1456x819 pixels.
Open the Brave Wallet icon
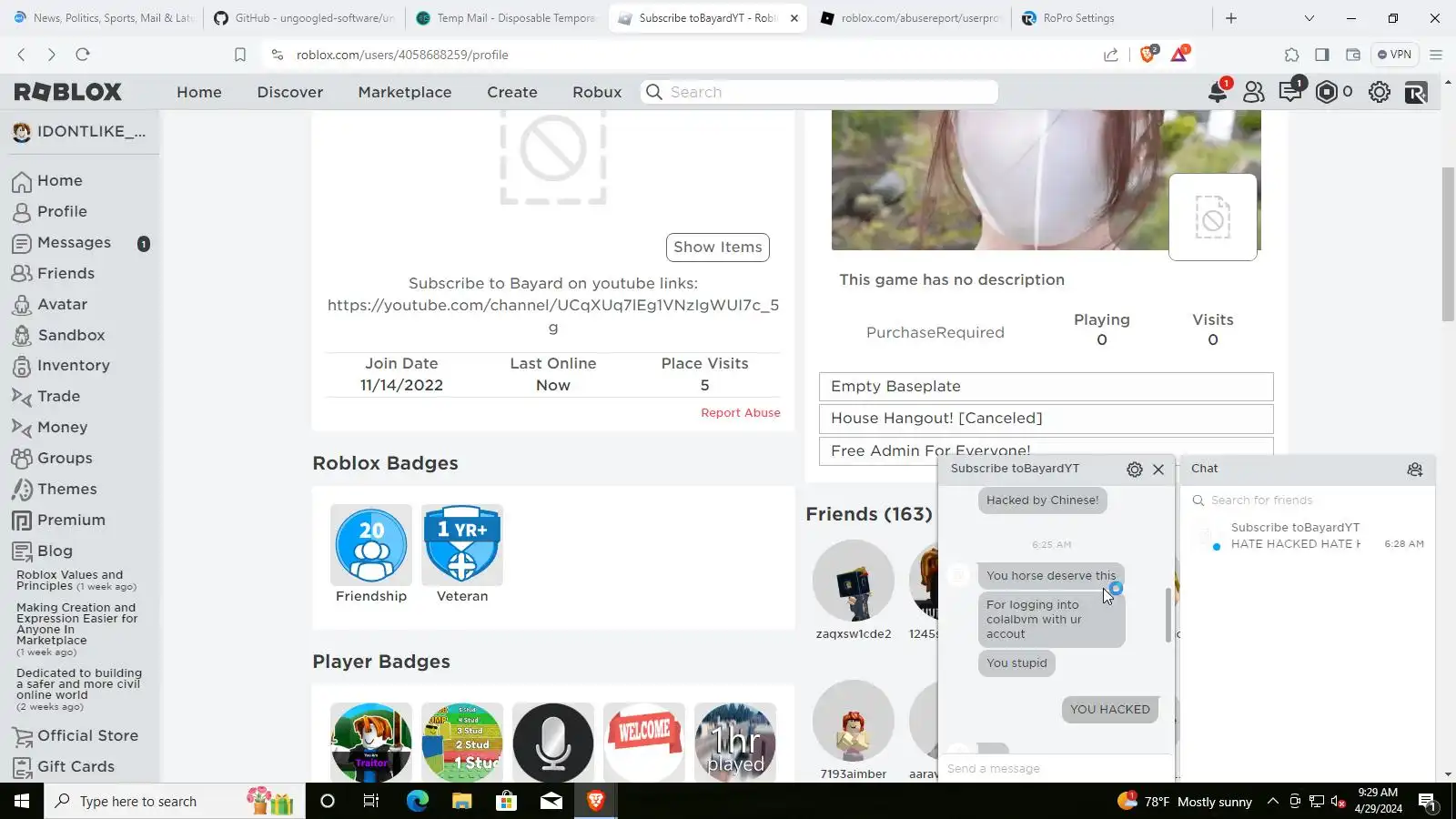click(1353, 55)
